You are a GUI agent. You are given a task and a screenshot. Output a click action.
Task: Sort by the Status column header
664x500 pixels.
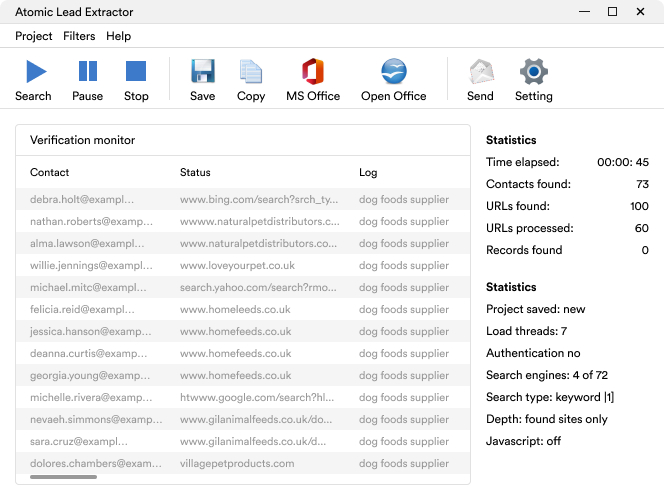tap(195, 173)
